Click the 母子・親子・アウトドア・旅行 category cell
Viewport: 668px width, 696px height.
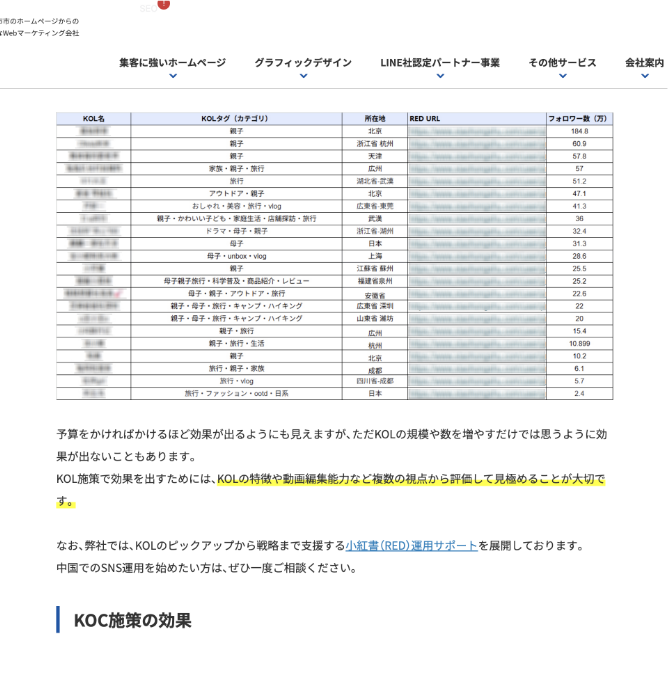tap(236, 293)
